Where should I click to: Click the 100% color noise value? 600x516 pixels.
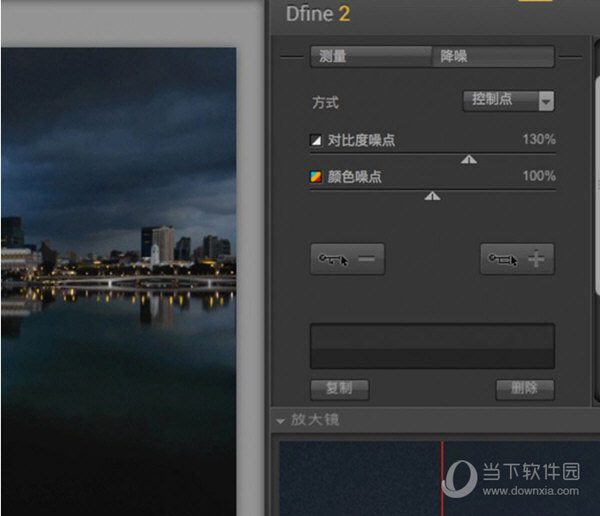539,176
